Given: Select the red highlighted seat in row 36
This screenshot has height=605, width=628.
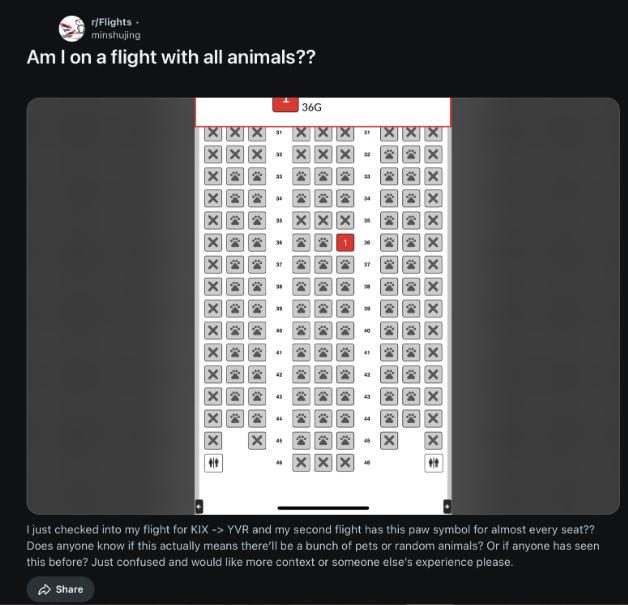Looking at the screenshot, I should click(x=345, y=242).
